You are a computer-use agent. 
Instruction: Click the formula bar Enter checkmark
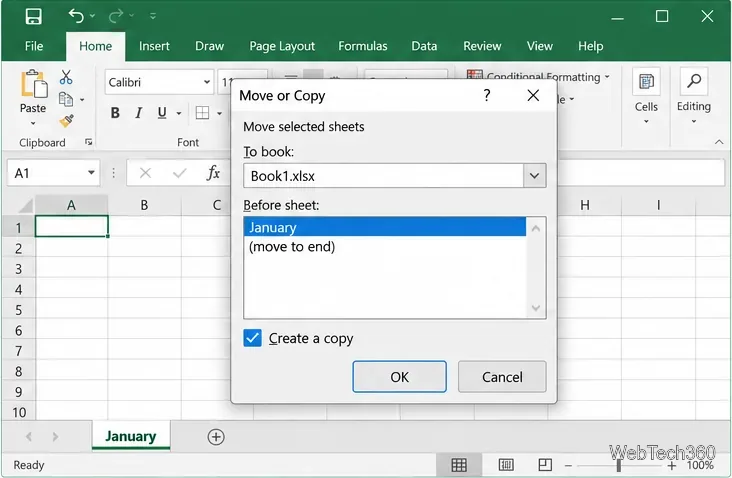tap(179, 173)
